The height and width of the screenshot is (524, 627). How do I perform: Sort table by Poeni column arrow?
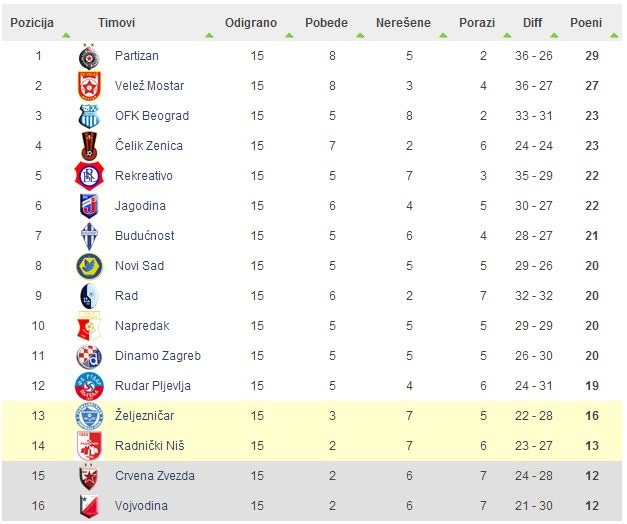point(614,36)
